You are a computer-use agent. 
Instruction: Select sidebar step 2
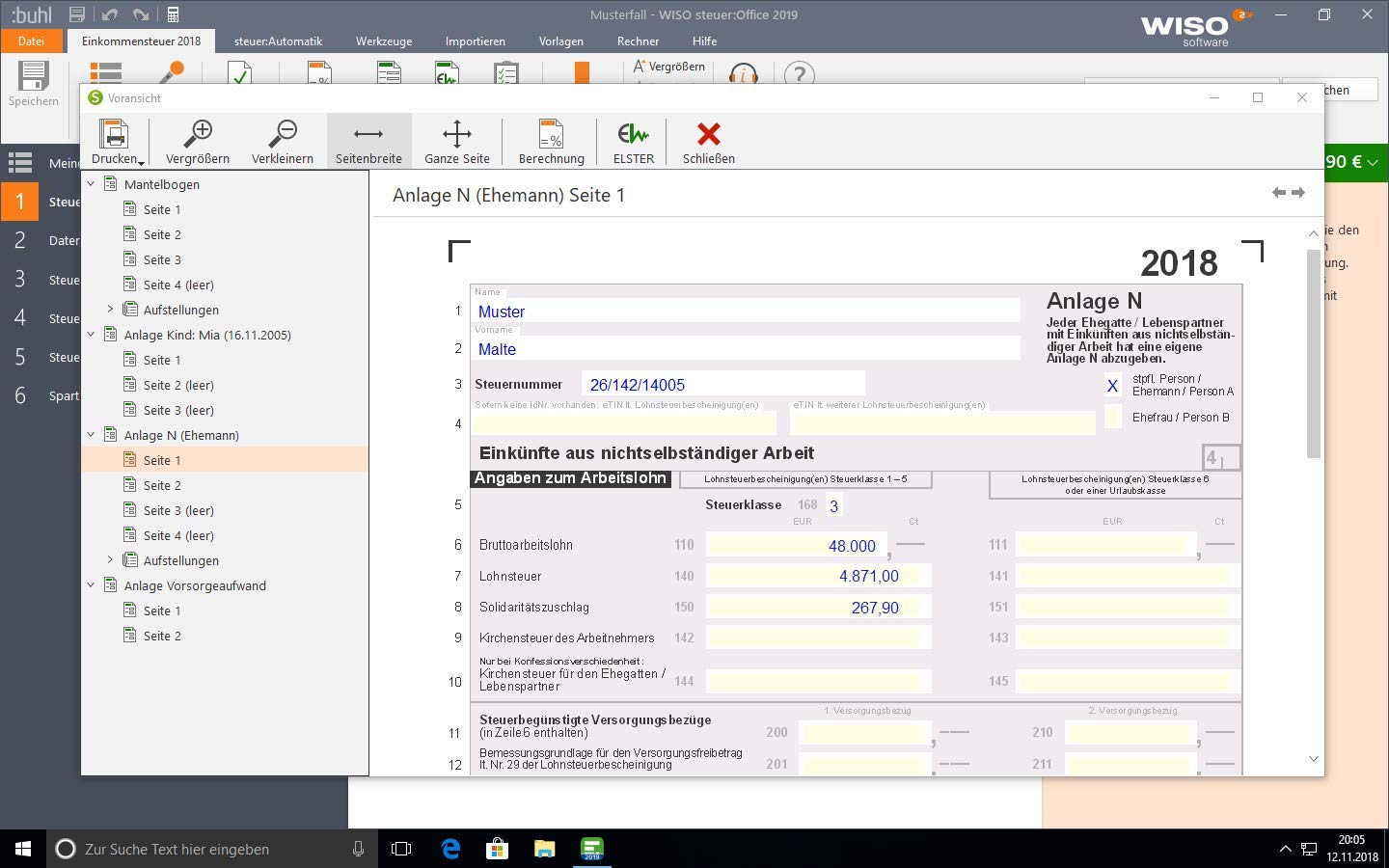[x=19, y=240]
